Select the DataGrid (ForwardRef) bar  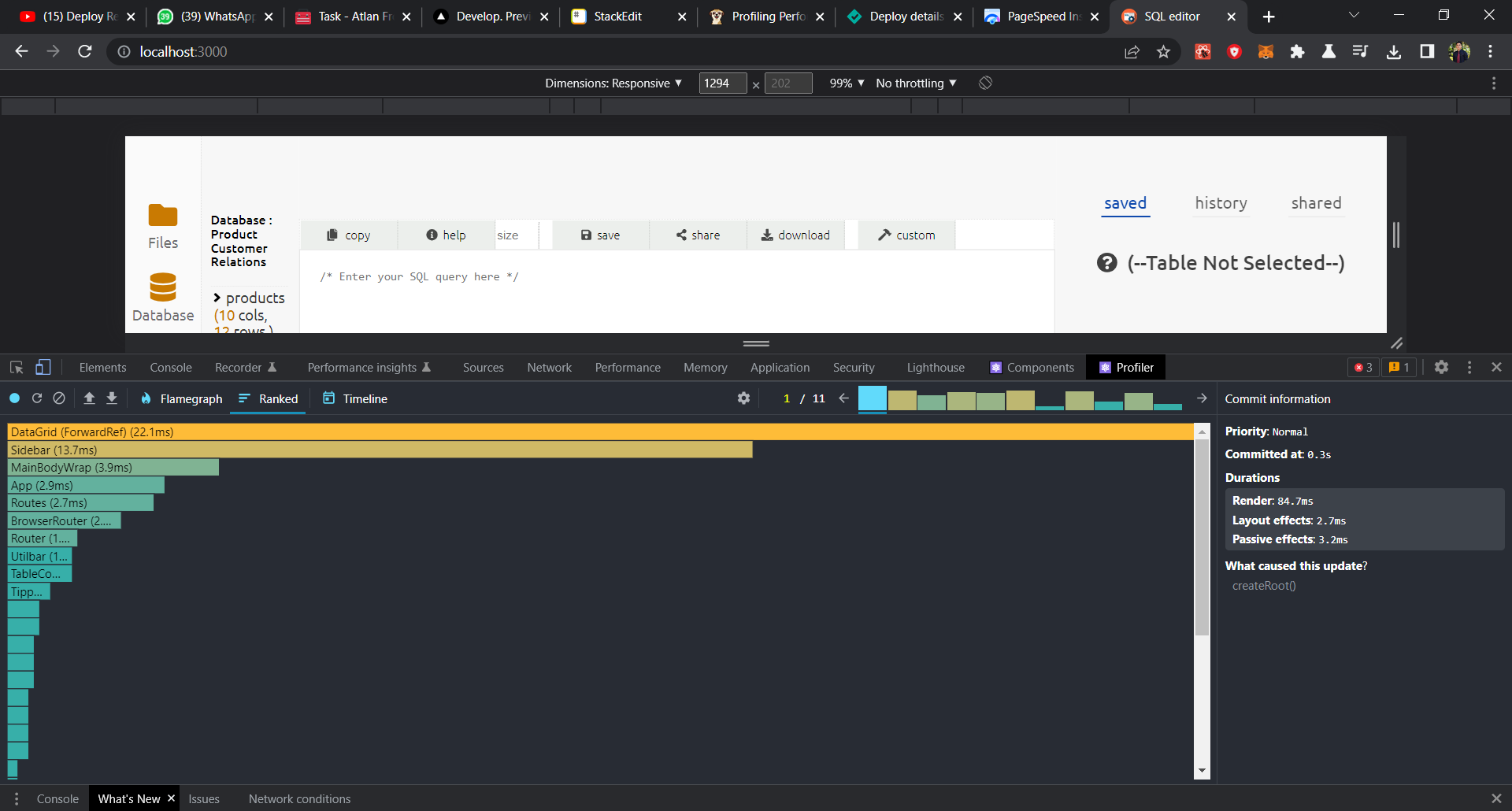click(x=600, y=431)
